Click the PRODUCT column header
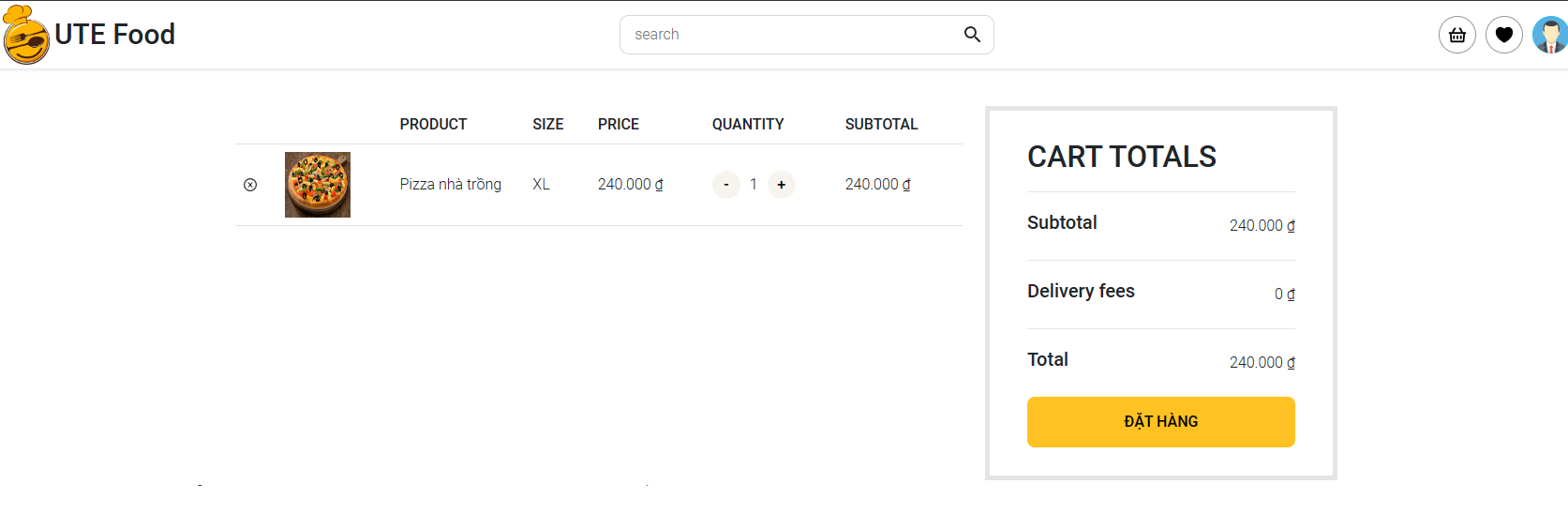1568x514 pixels. click(433, 125)
